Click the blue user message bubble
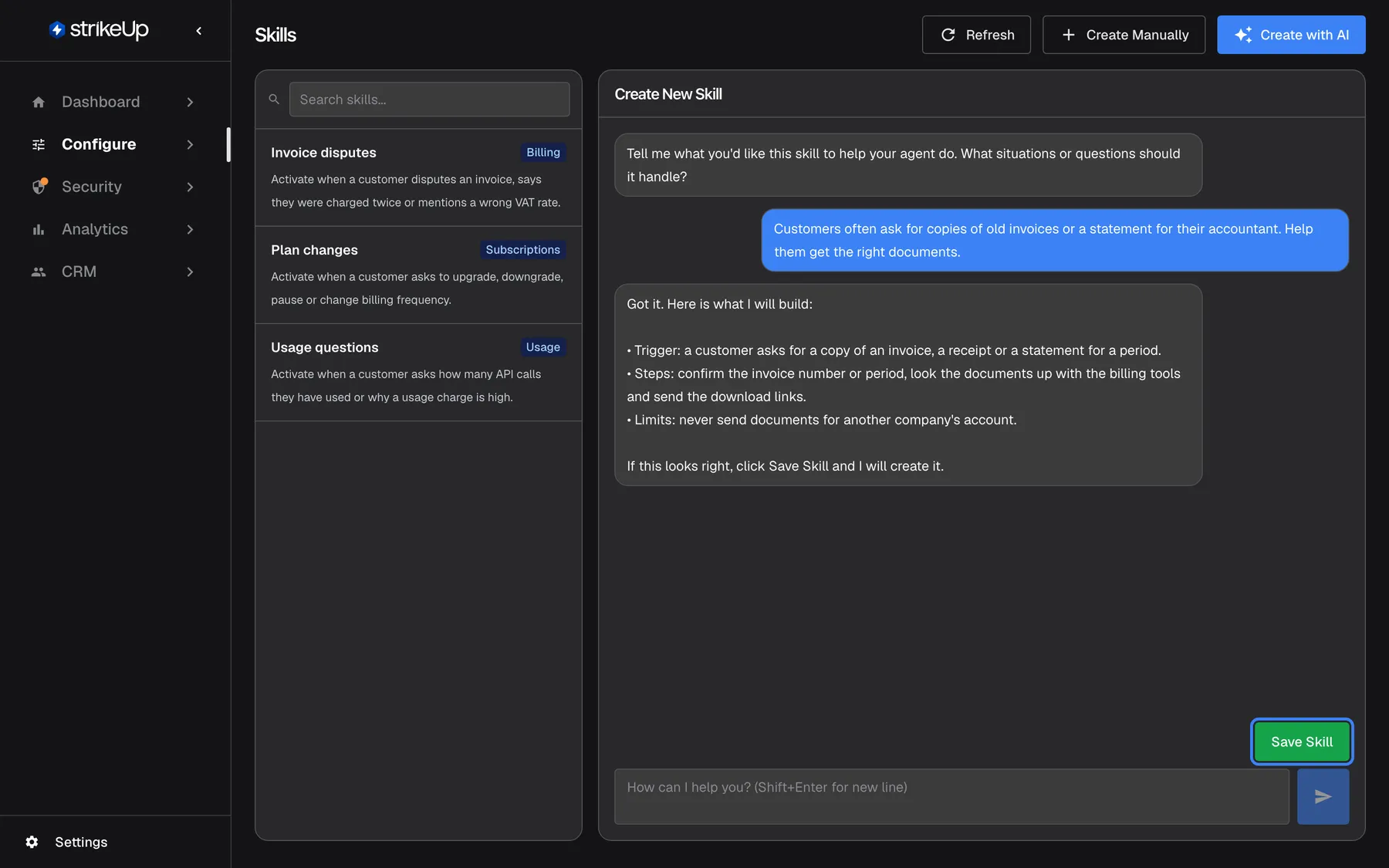The image size is (1389, 868). click(x=1055, y=240)
